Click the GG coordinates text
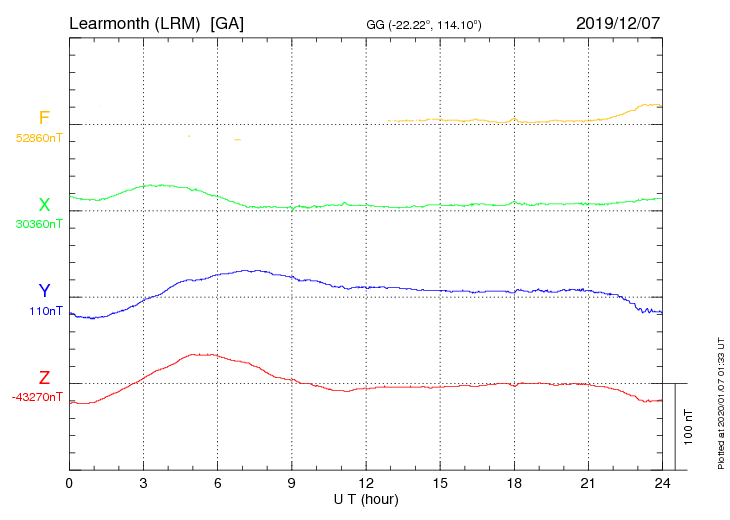 click(x=424, y=25)
